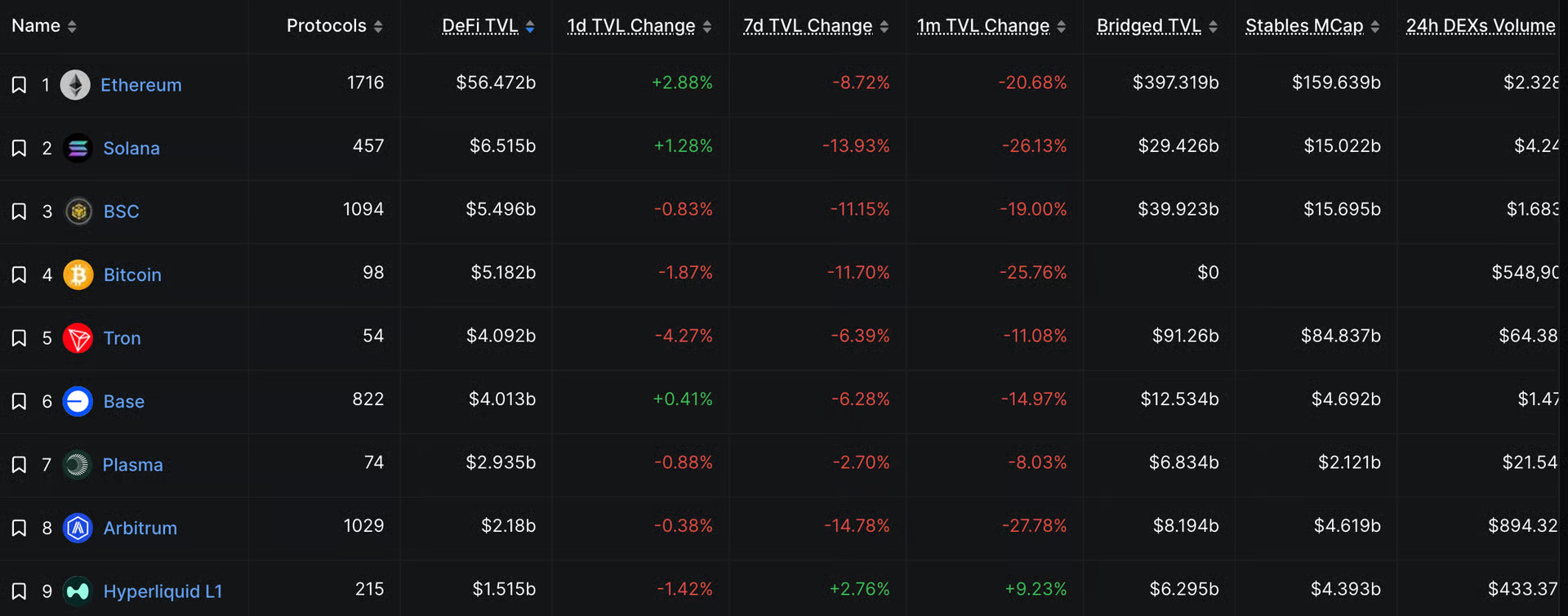
Task: Click the Base chain logo icon
Action: (78, 401)
